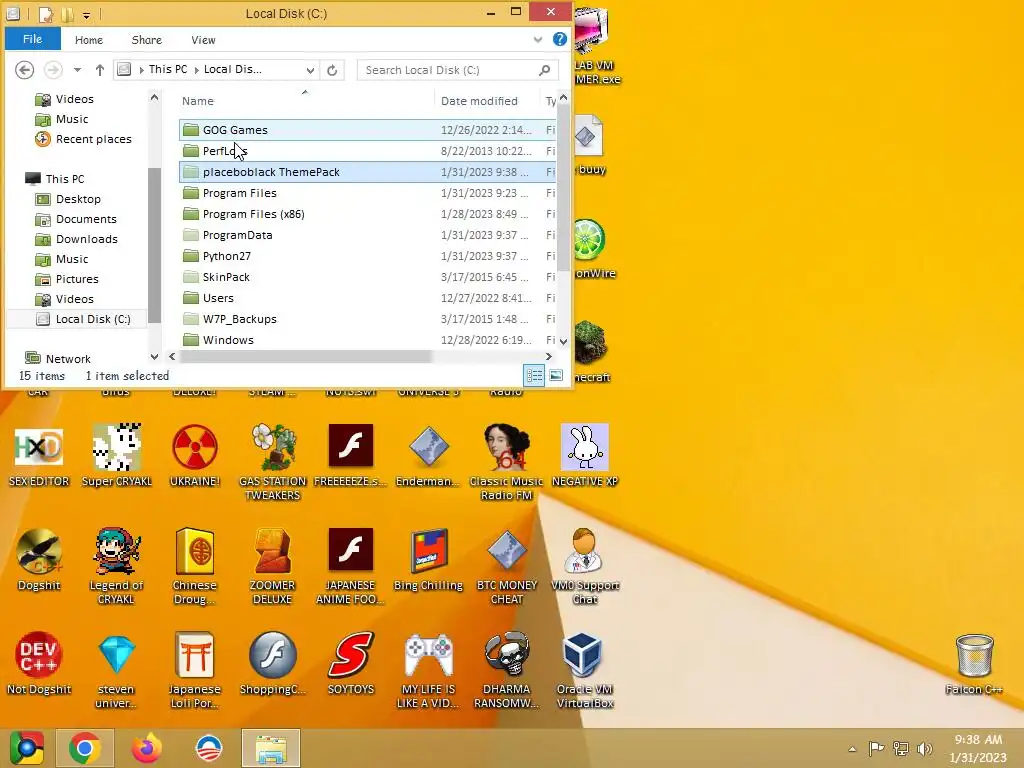Refresh the Local Disk folder view
This screenshot has height=768, width=1024.
tap(332, 70)
